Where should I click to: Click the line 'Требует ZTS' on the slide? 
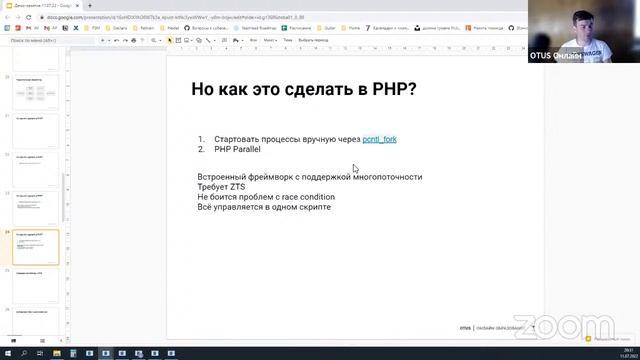click(x=221, y=187)
